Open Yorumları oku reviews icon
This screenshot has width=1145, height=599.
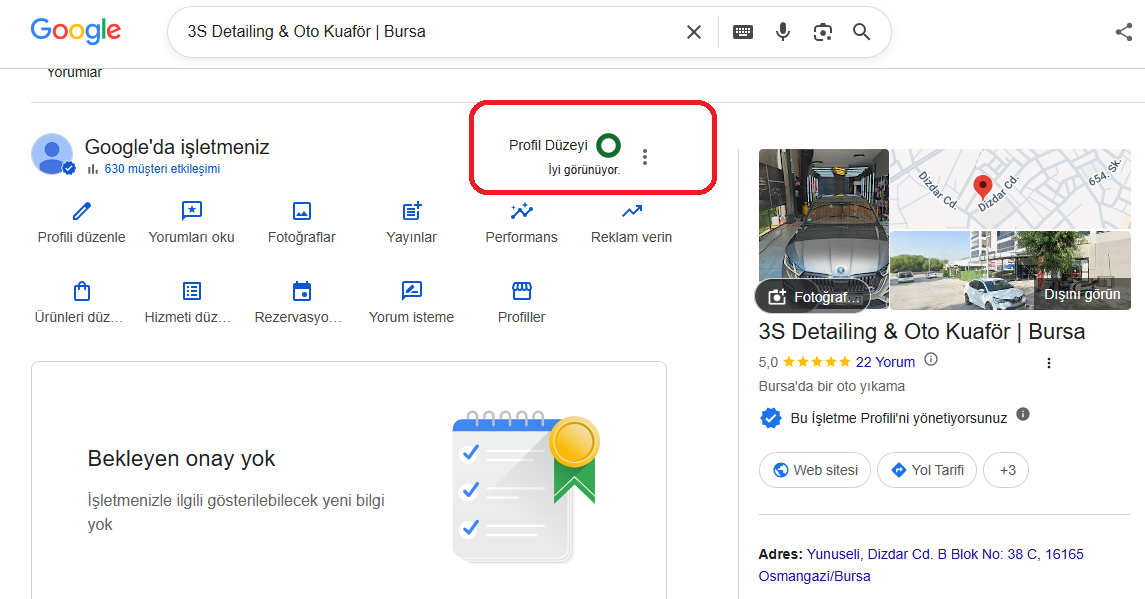click(x=191, y=211)
